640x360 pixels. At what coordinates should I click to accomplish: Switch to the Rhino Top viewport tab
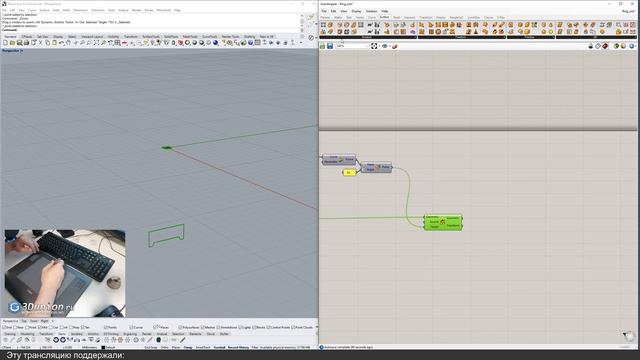tap(24, 321)
